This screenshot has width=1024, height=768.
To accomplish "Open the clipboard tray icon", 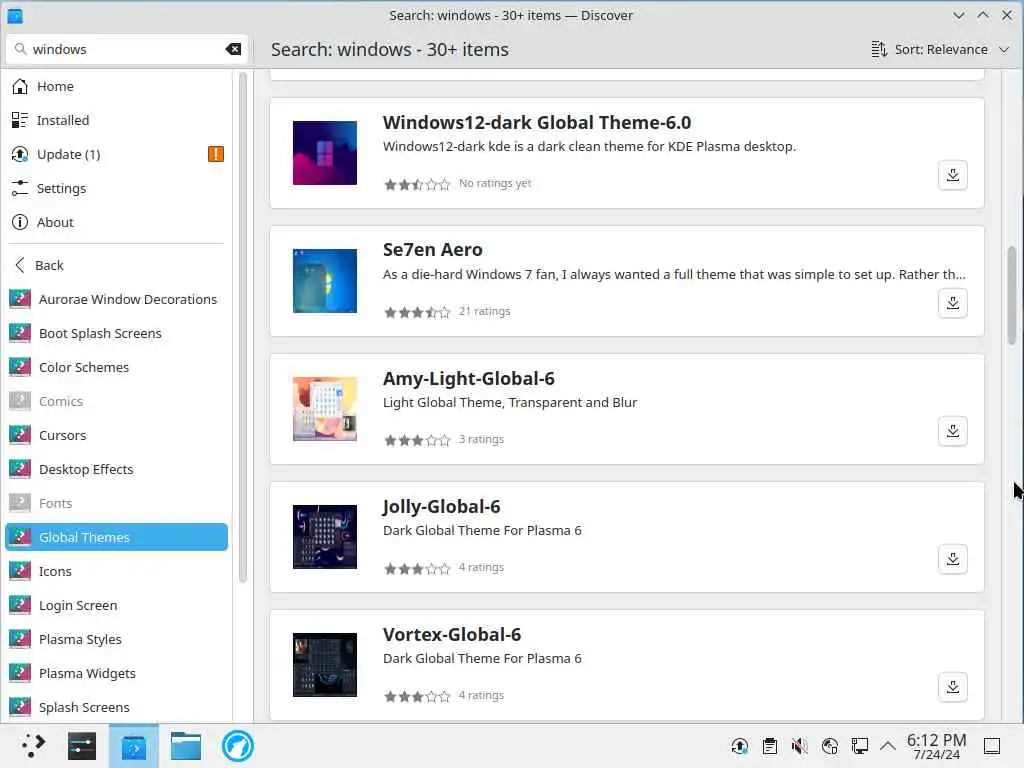I will tap(770, 746).
